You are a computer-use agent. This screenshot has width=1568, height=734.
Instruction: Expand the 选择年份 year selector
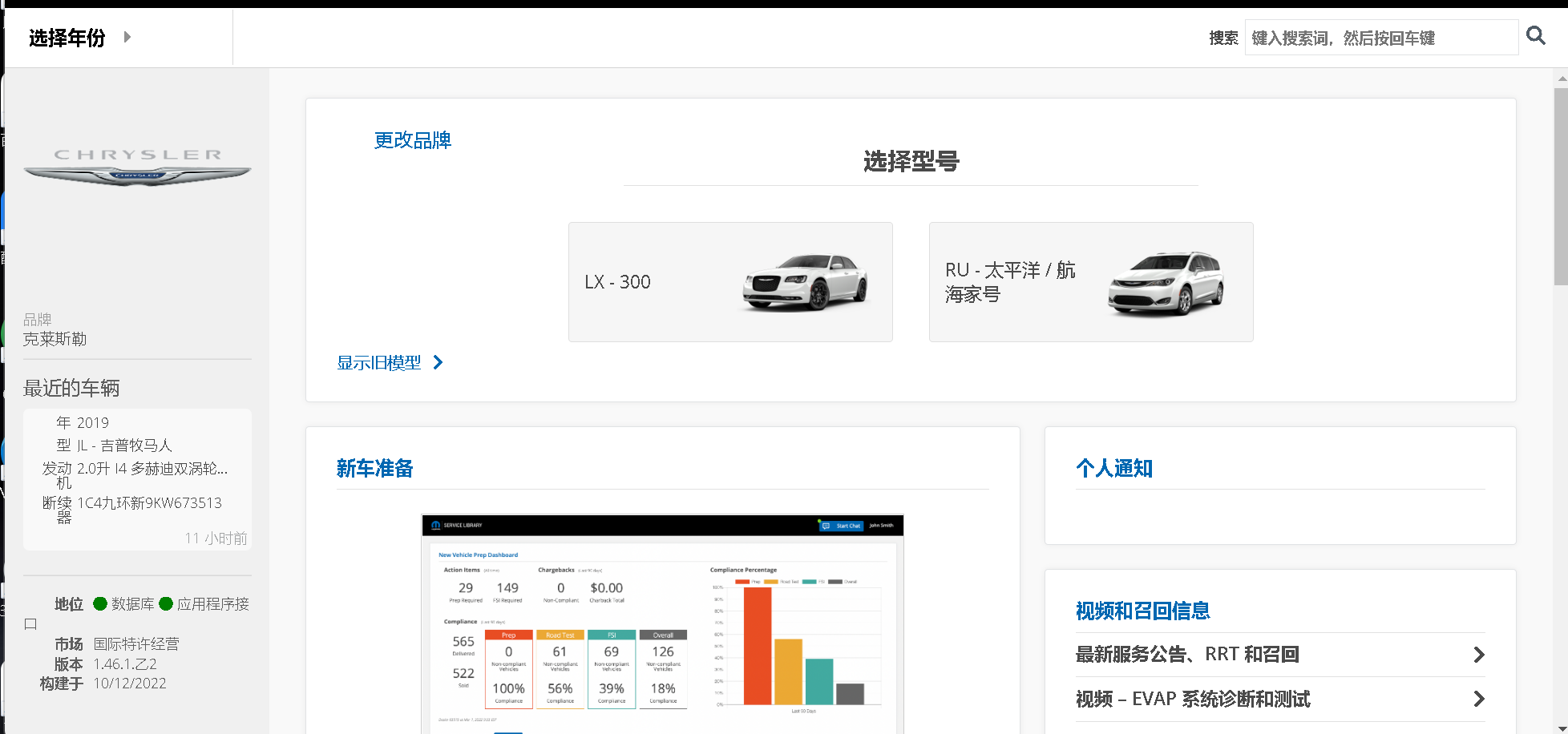click(67, 38)
